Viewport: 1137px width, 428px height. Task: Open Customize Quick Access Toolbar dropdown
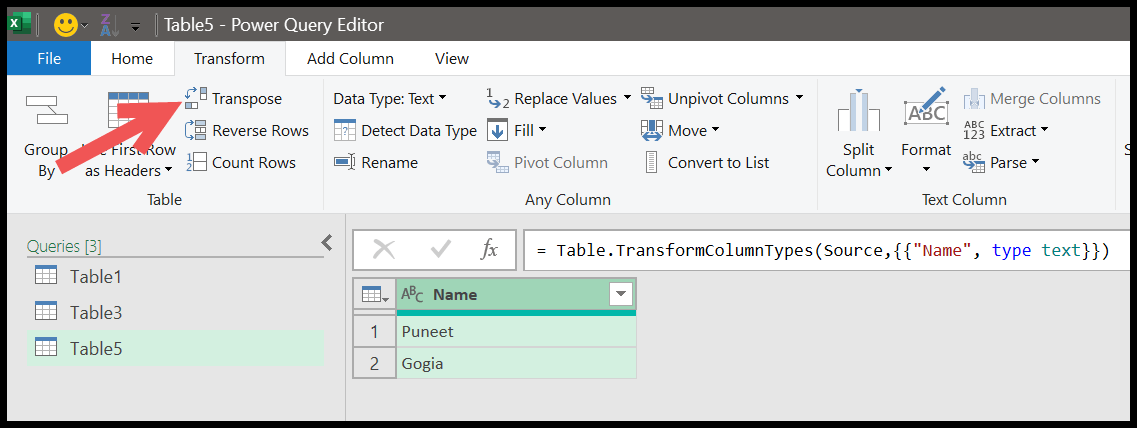(136, 27)
